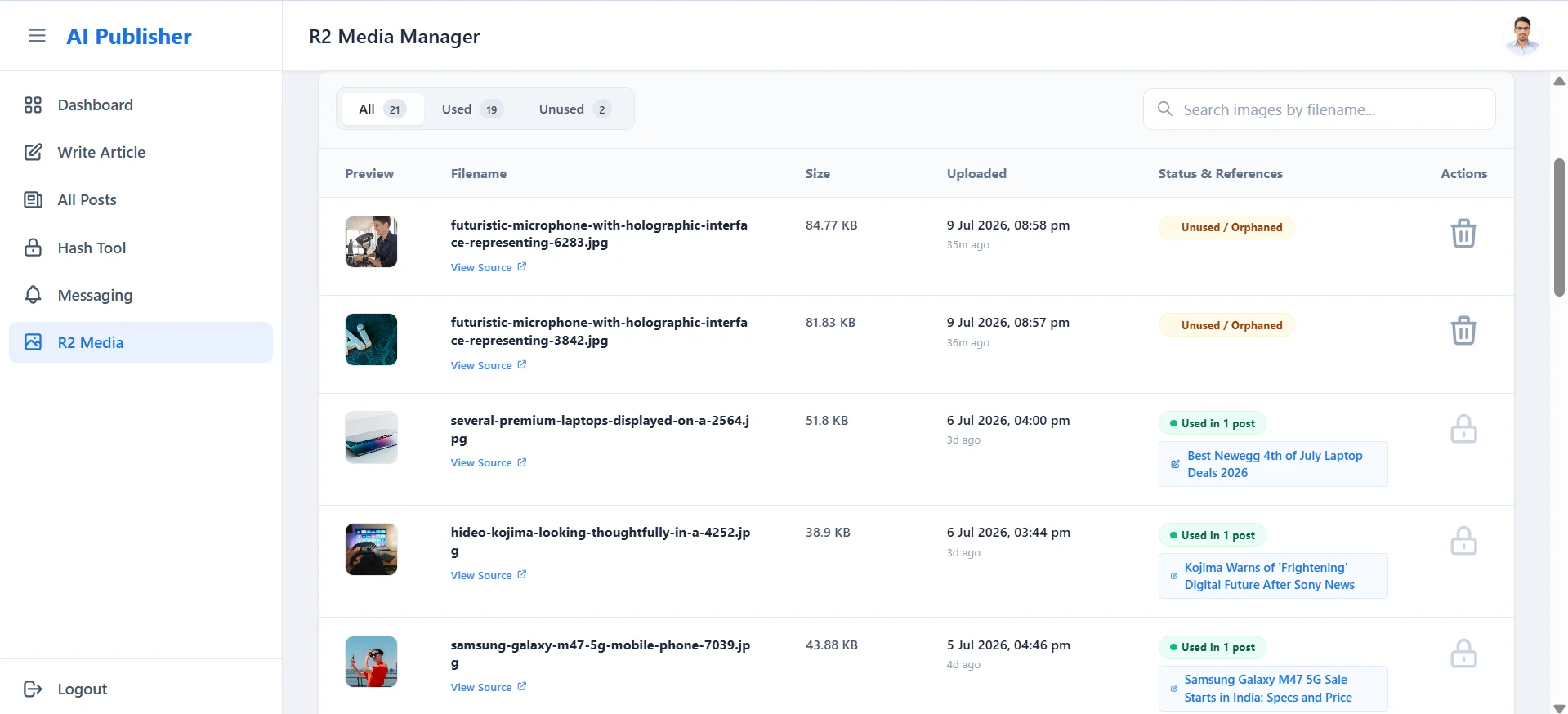Screen dimensions: 1568x714
Task: Switch to the All filter tab
Action: pyautogui.click(x=382, y=109)
